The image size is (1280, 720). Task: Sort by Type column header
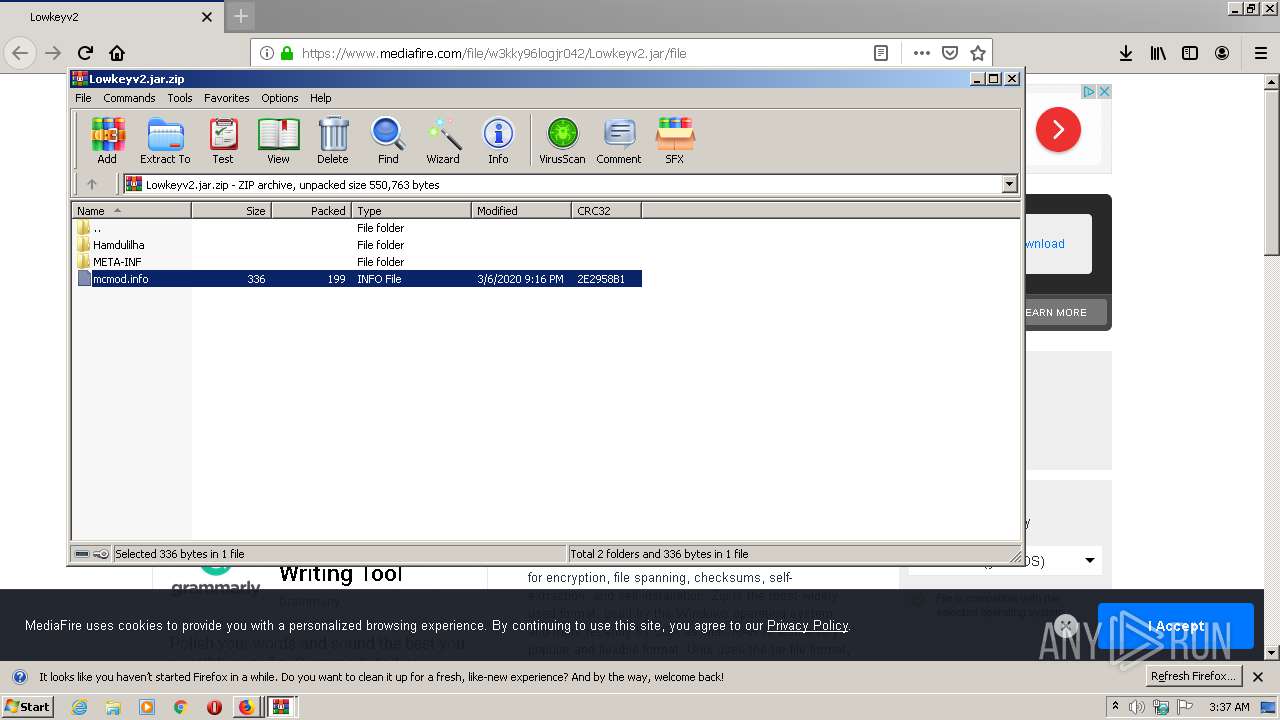[412, 211]
